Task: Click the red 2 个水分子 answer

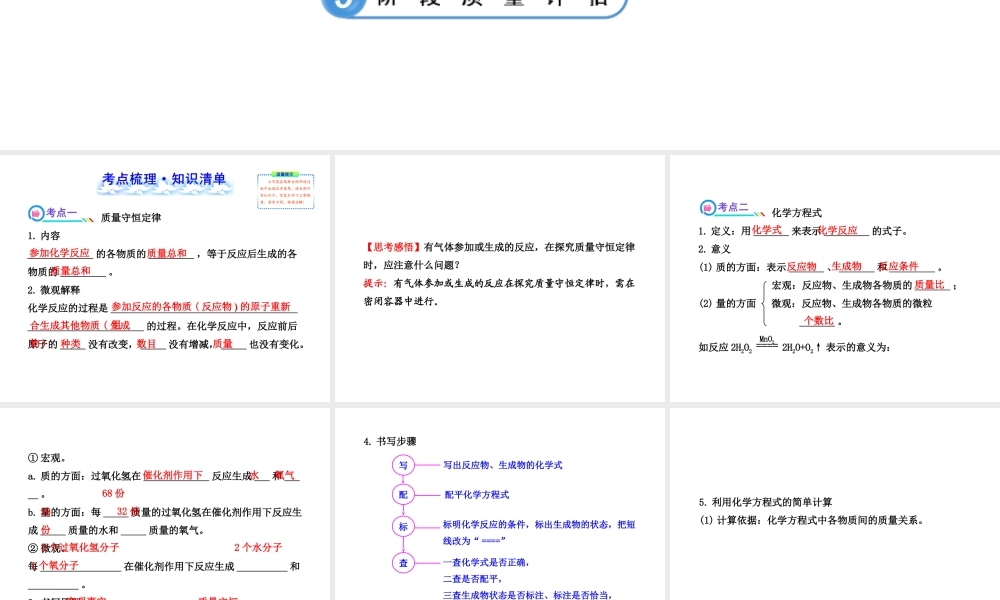Action: tap(258, 547)
